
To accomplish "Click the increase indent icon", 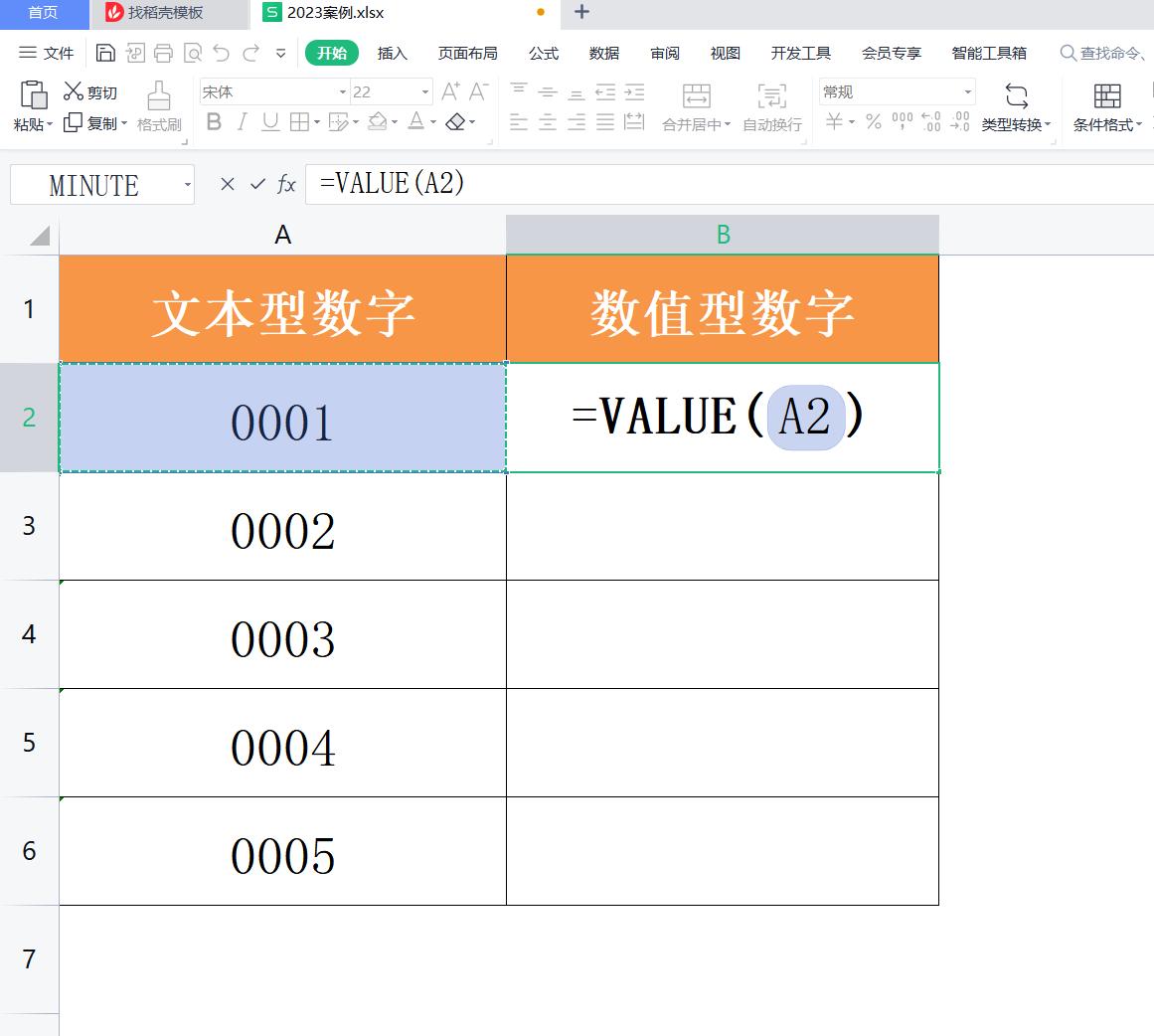I will [x=634, y=92].
